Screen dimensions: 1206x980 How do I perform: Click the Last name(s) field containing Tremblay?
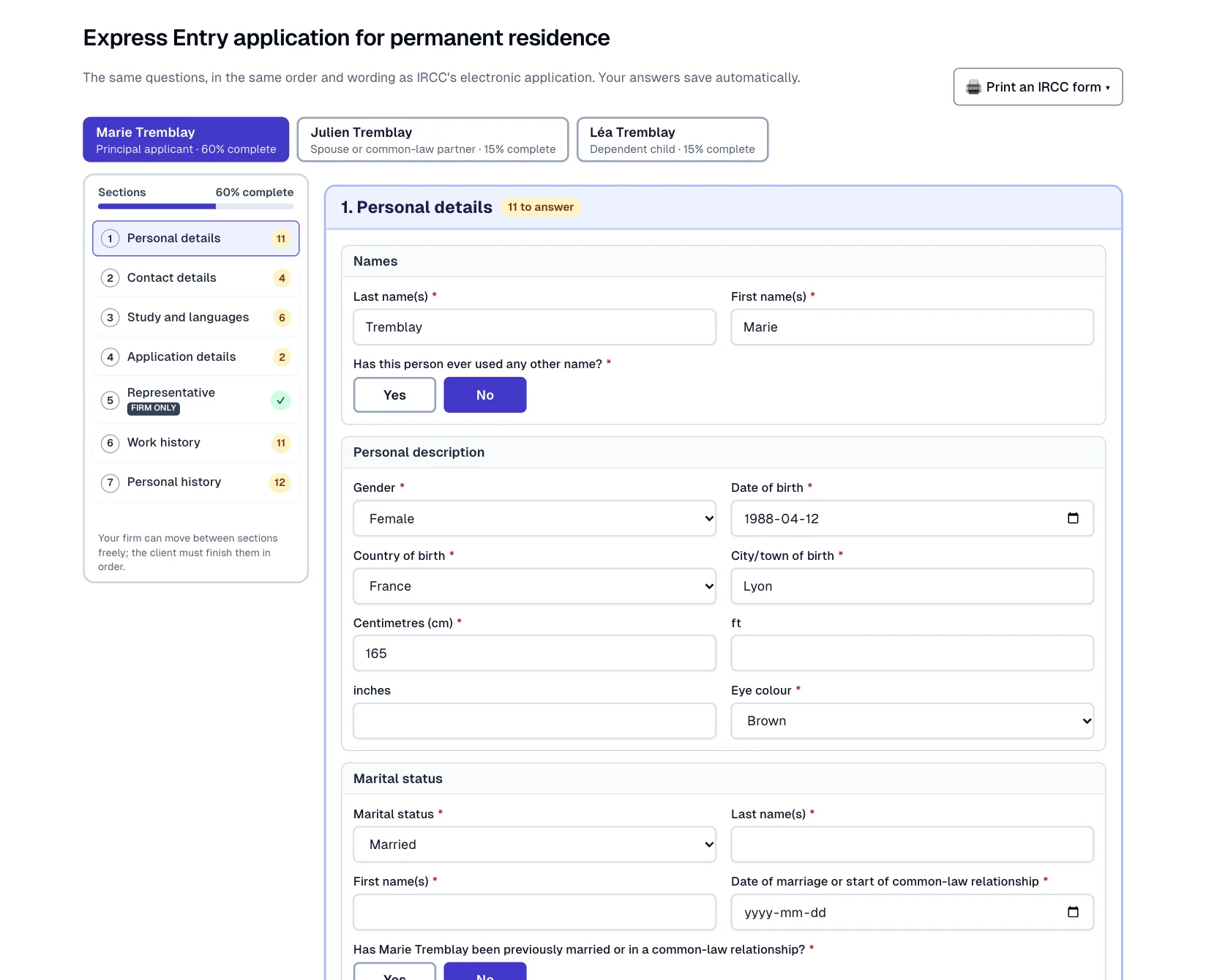(535, 327)
